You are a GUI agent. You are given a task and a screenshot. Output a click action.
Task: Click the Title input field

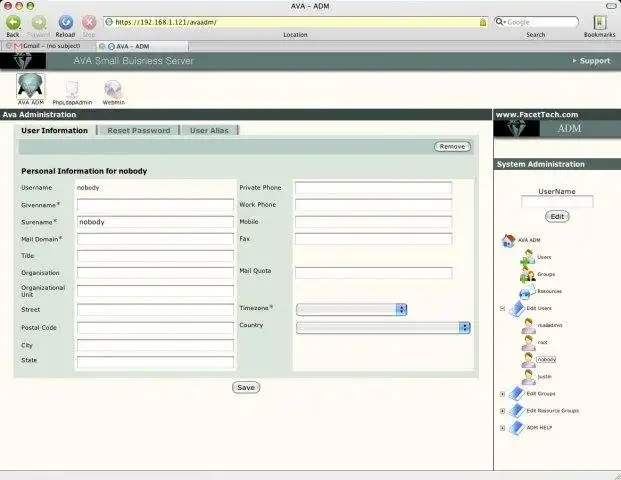(x=155, y=256)
